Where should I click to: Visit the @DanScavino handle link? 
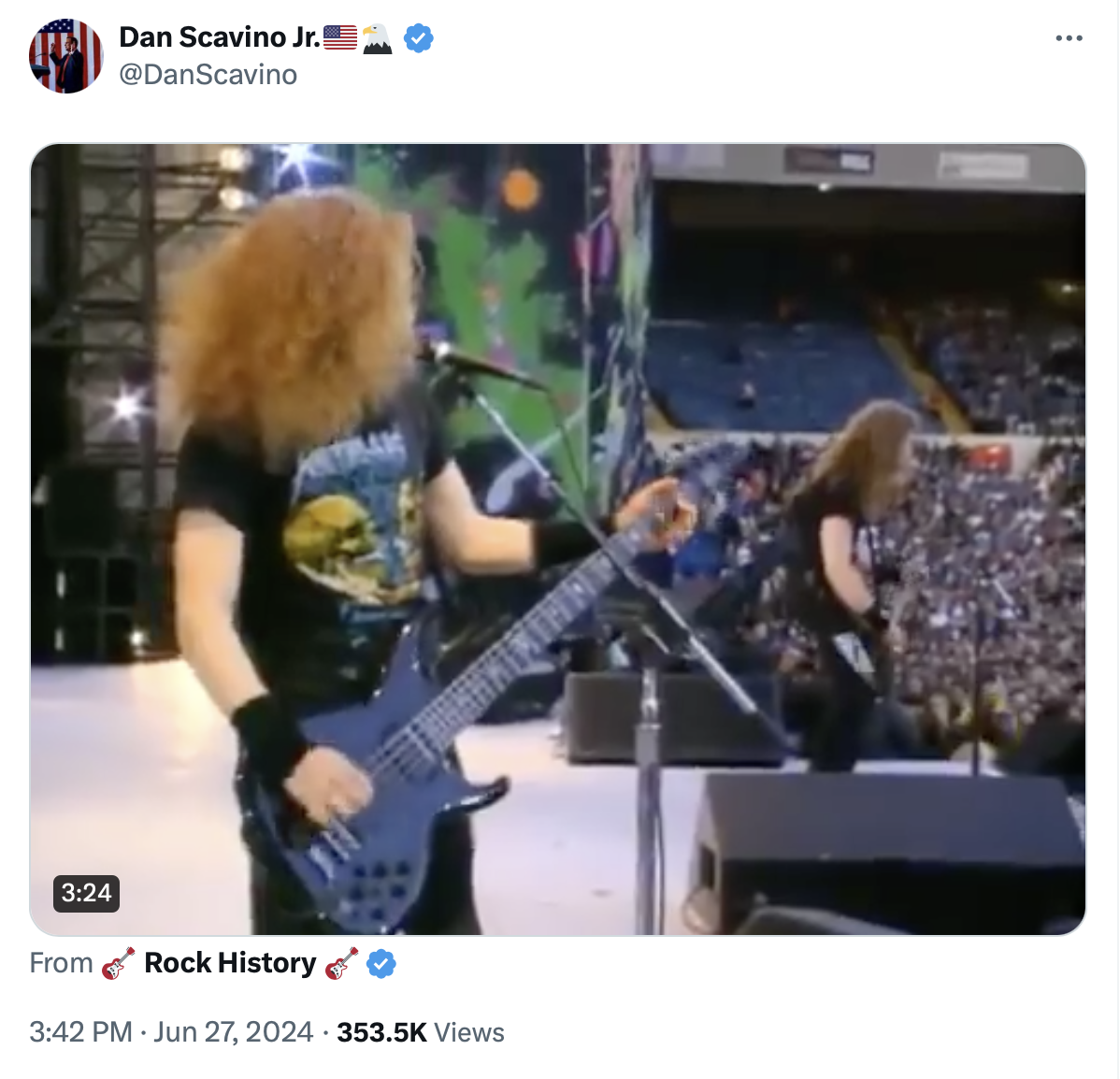[x=208, y=74]
